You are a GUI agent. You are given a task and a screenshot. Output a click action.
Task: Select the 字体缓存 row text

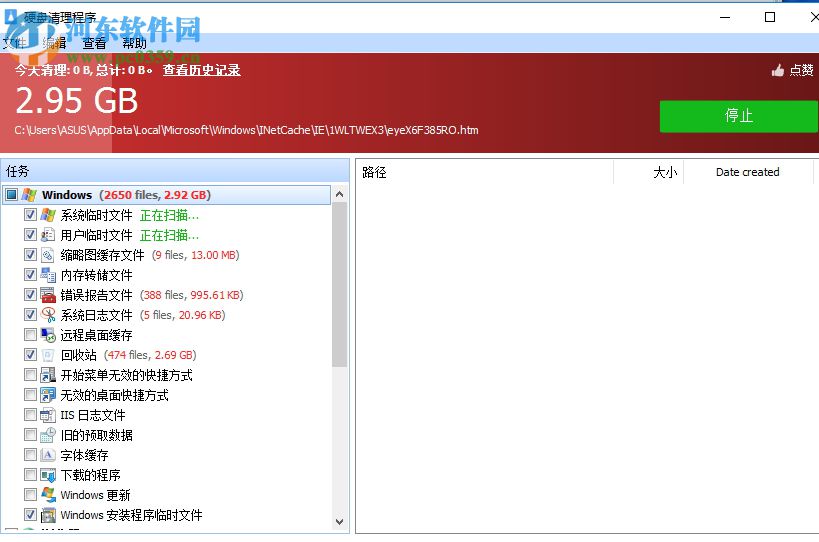click(85, 455)
